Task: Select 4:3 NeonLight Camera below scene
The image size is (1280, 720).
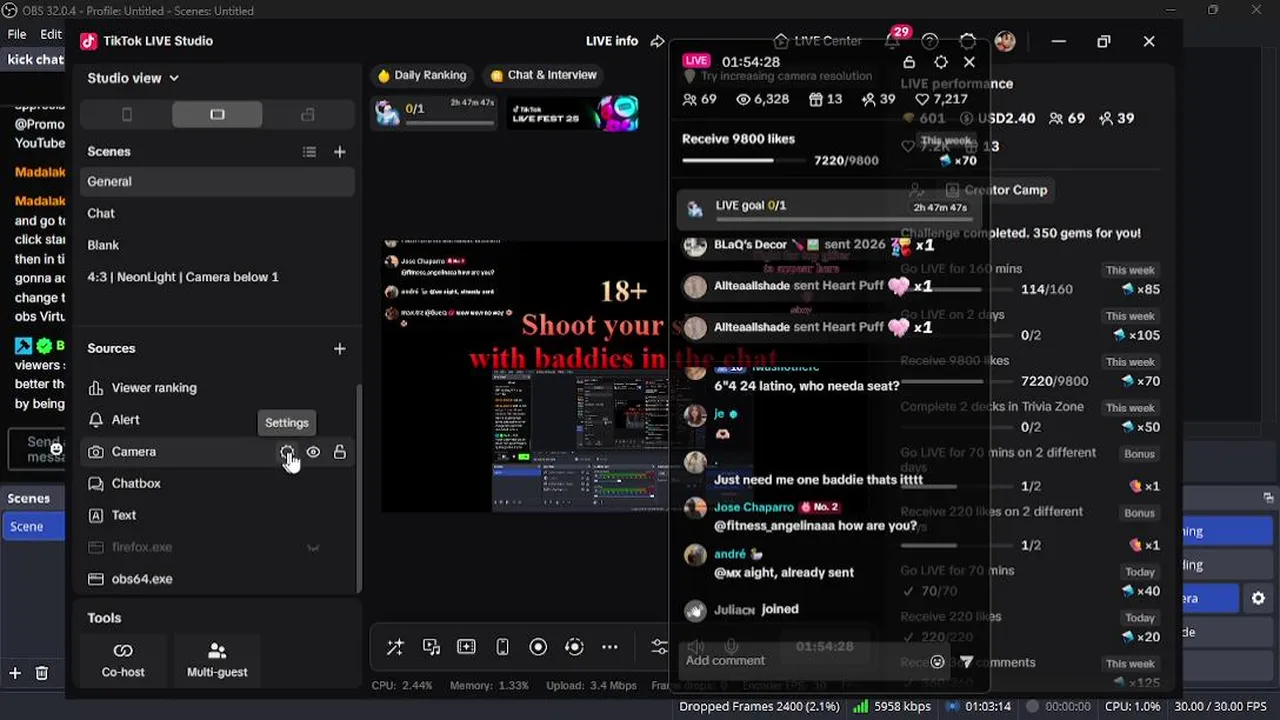Action: [x=217, y=277]
